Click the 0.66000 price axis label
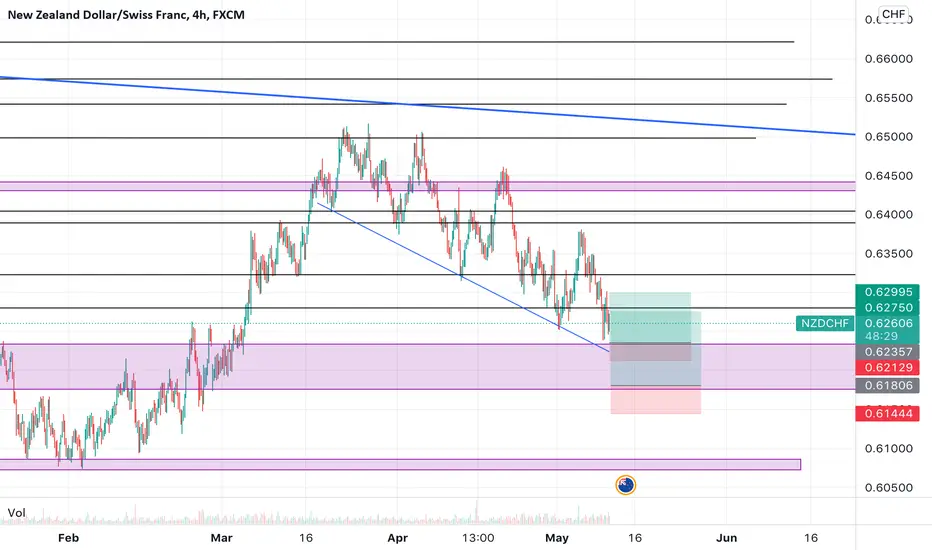Screen dimensions: 932x550 (x=888, y=59)
